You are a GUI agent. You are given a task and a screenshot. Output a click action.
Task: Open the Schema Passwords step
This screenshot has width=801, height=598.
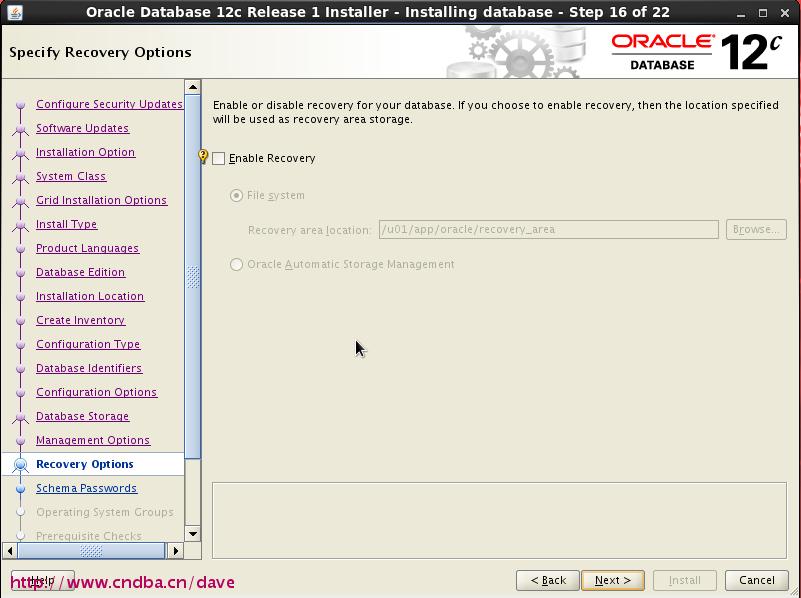tap(86, 488)
